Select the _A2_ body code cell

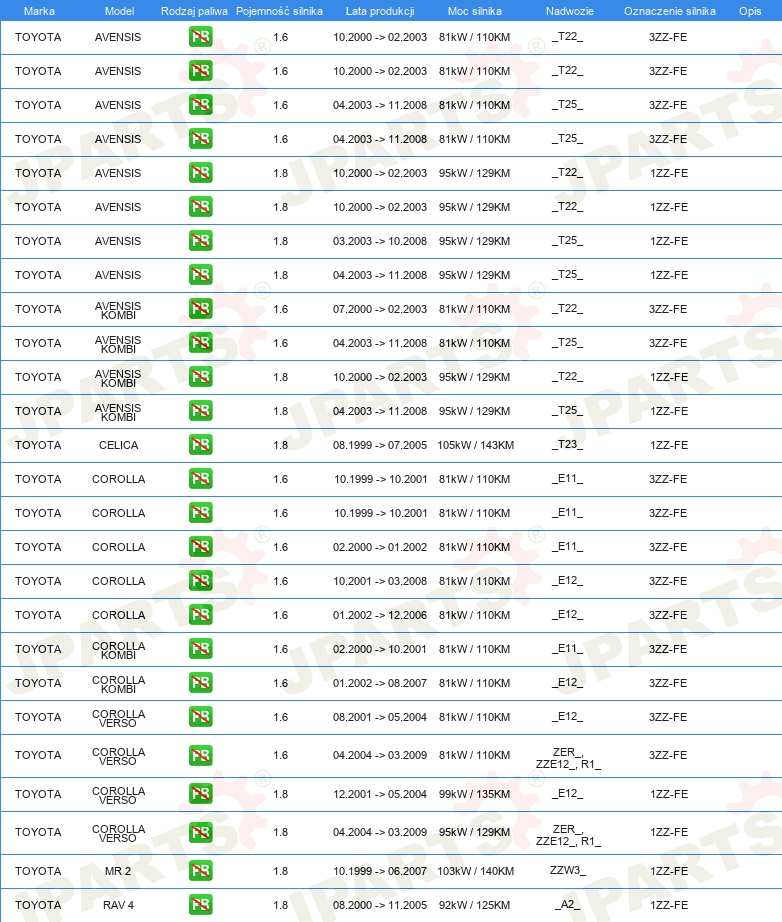[x=567, y=905]
